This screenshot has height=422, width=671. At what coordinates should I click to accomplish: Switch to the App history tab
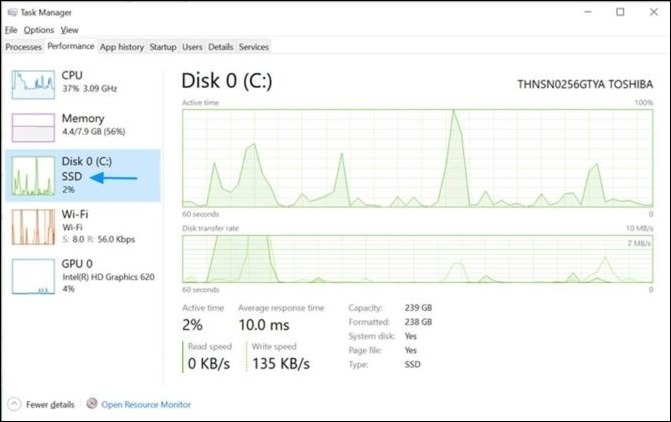coord(122,47)
